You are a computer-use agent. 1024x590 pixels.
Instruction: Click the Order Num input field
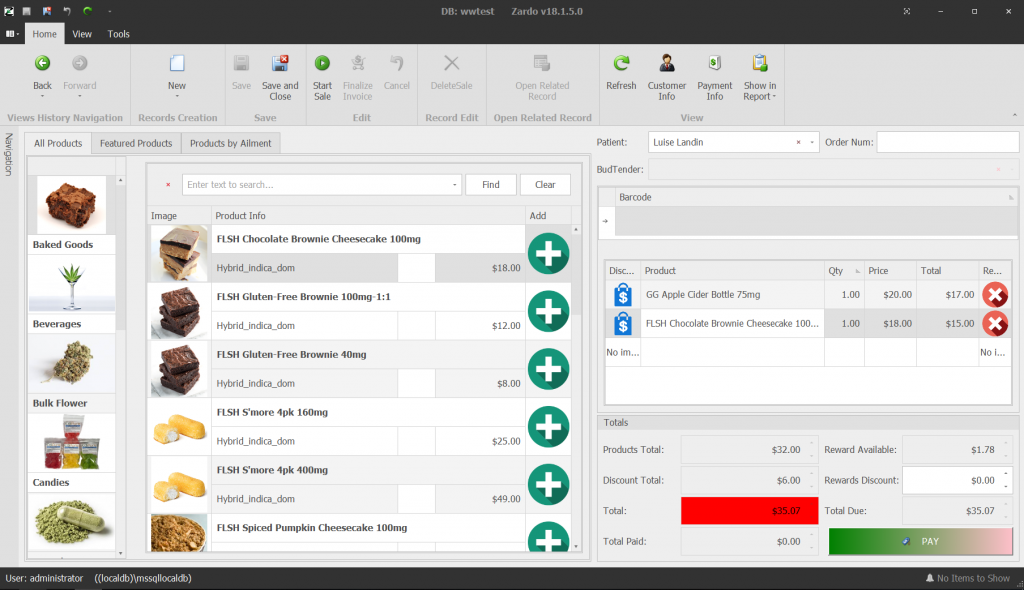947,142
